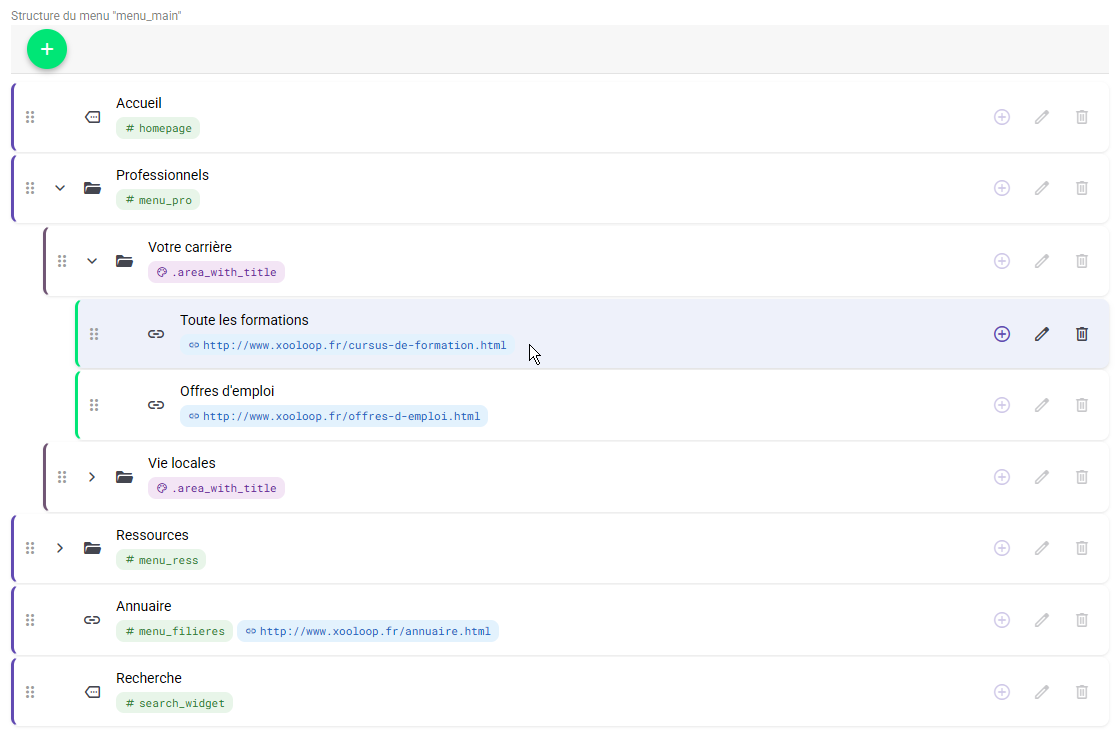Viewport: 1119px width, 732px height.
Task: Delete the Recherche menu item
Action: click(x=1081, y=691)
